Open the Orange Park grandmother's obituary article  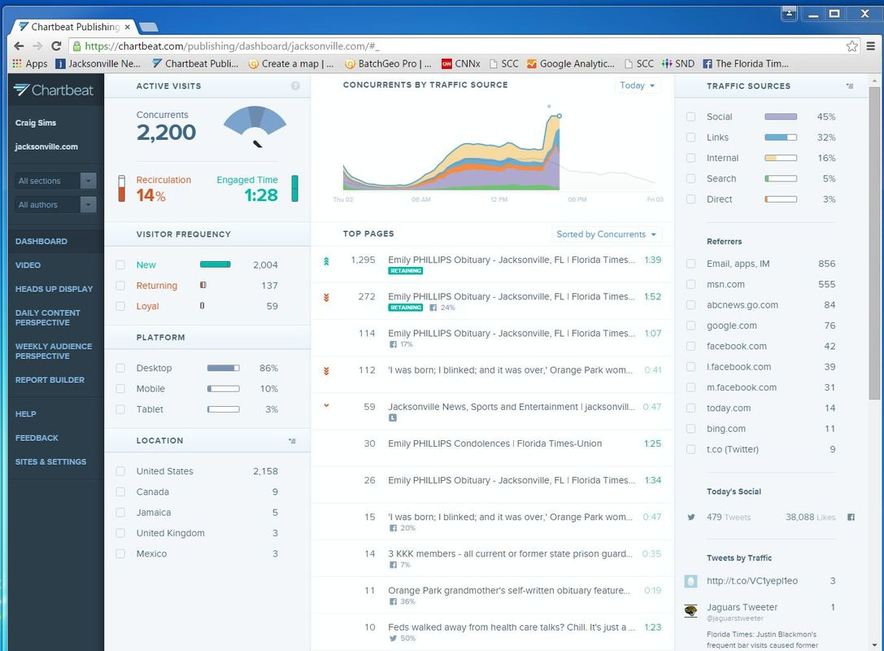(509, 590)
